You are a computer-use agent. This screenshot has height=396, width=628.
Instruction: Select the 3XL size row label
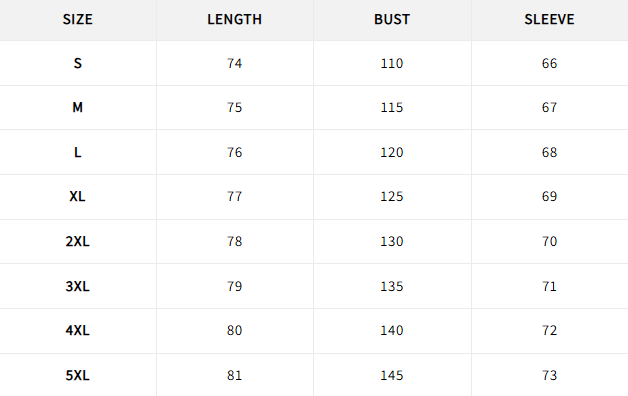coord(78,286)
